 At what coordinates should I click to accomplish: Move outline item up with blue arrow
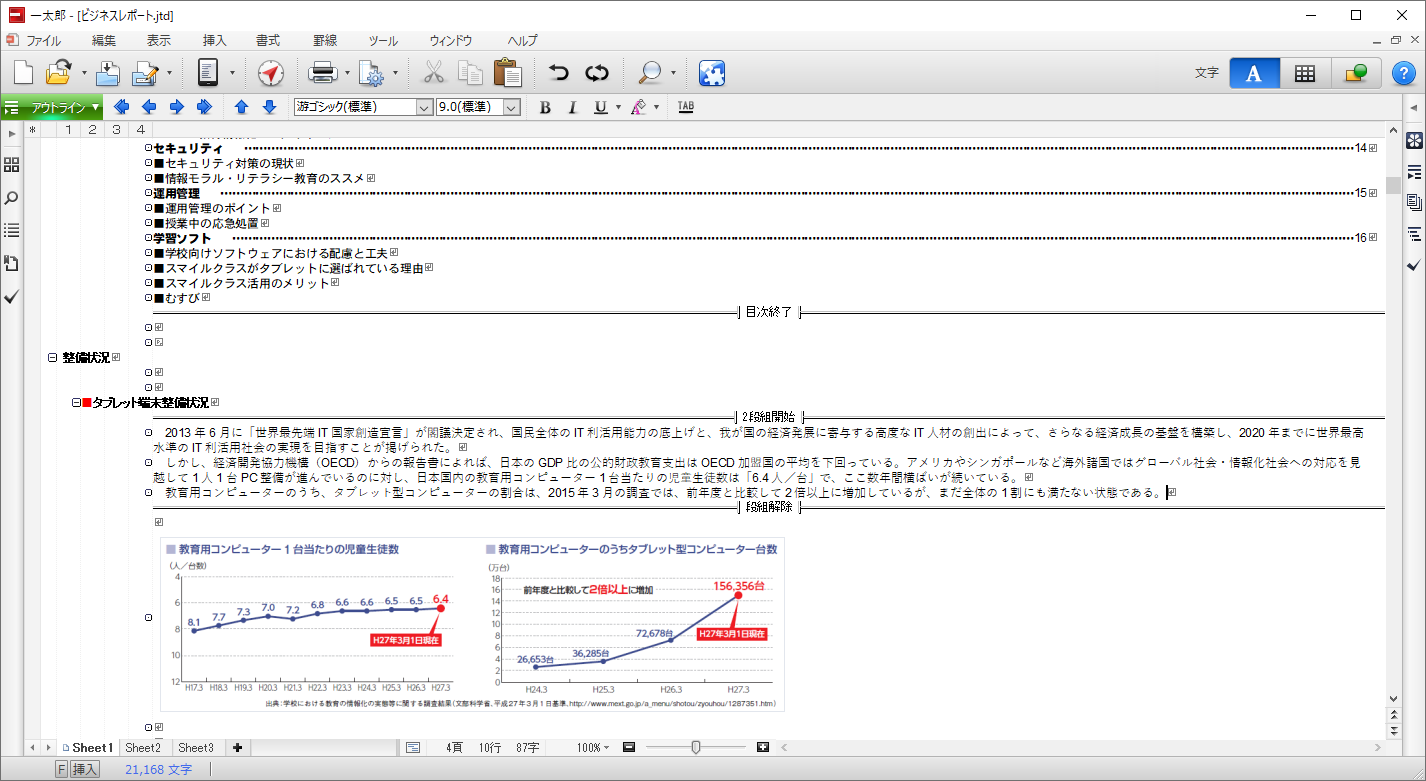(x=241, y=107)
